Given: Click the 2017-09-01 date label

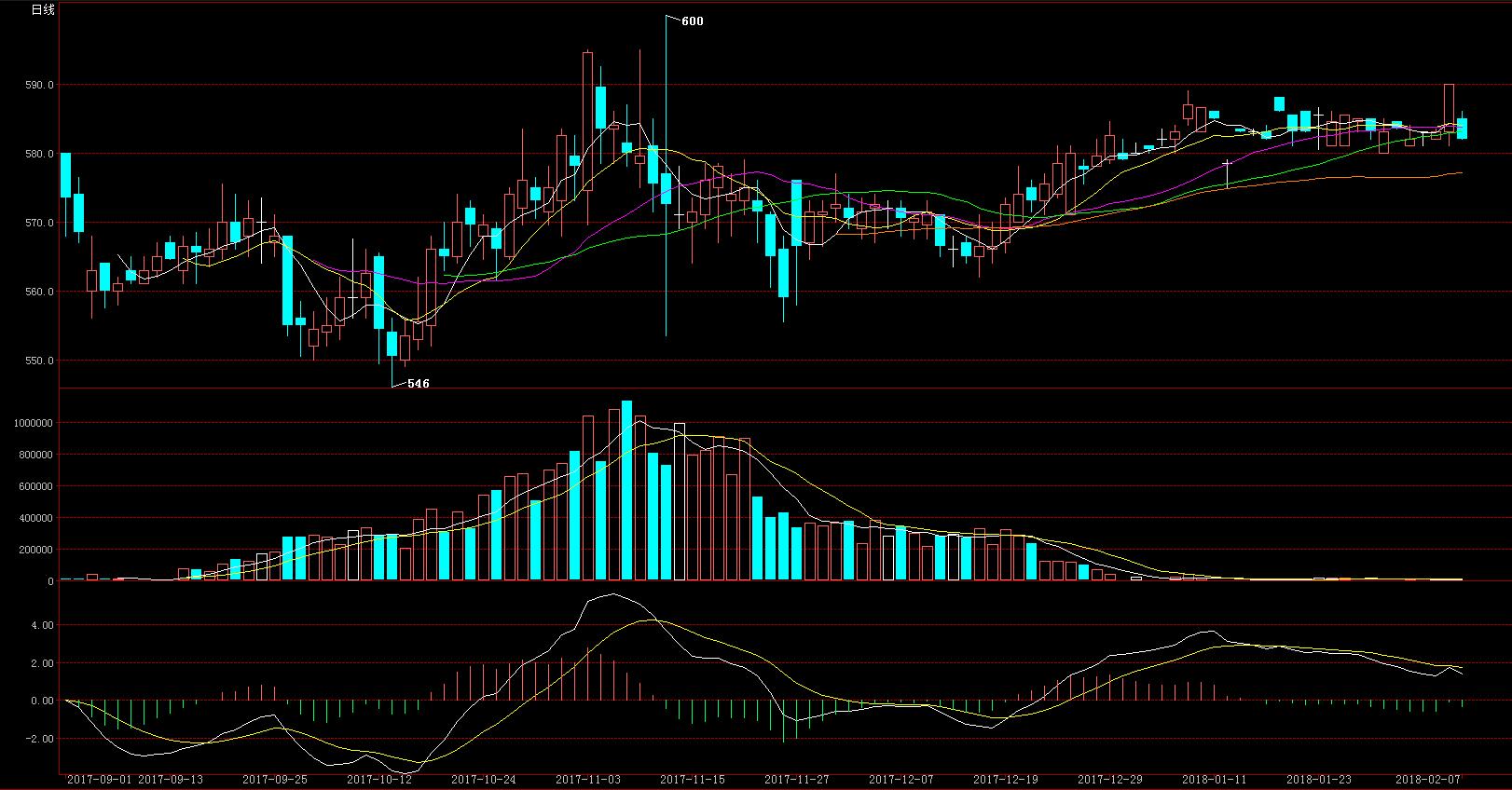Looking at the screenshot, I should (x=100, y=780).
